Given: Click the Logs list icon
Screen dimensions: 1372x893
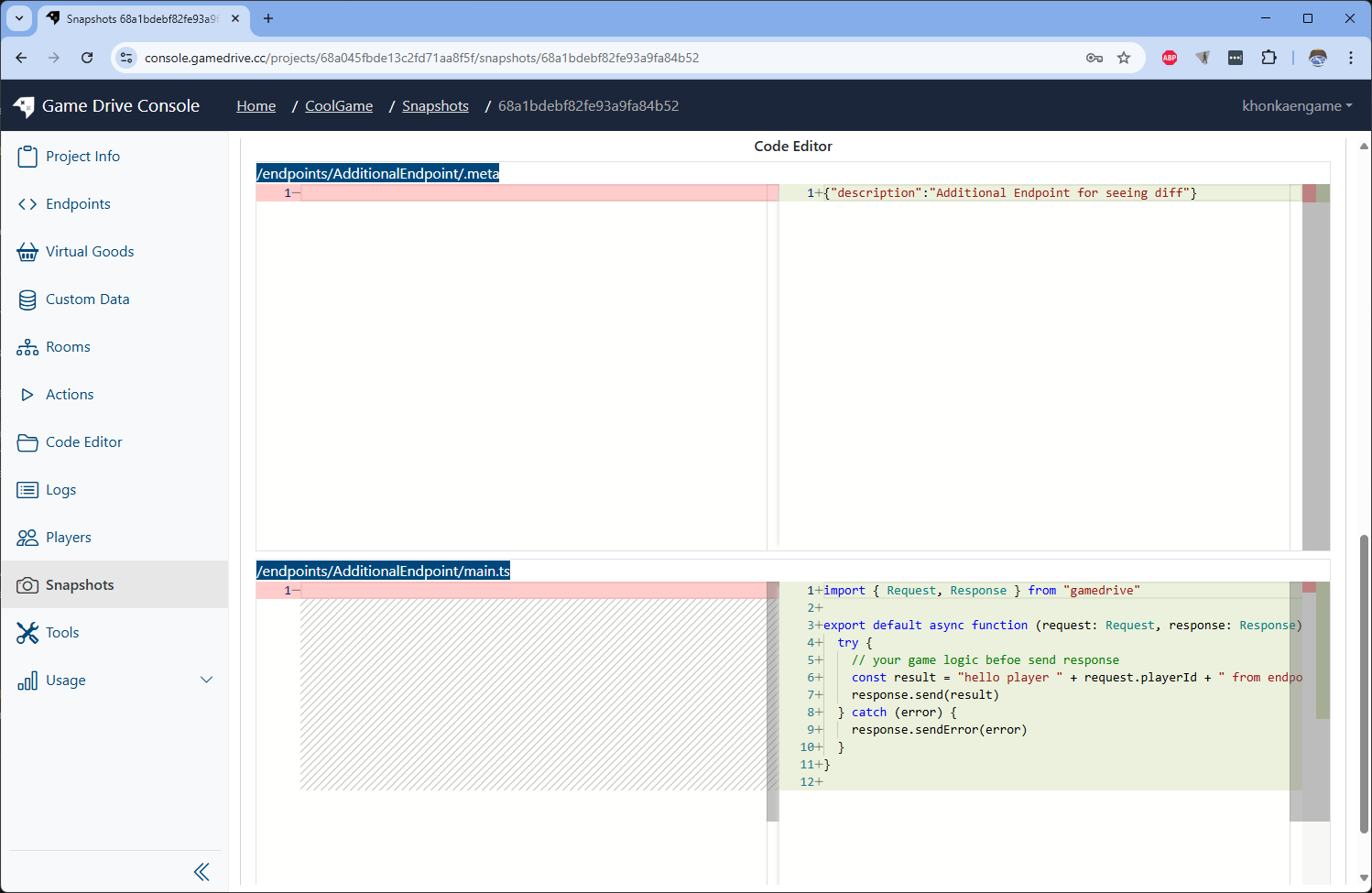Looking at the screenshot, I should (27, 490).
